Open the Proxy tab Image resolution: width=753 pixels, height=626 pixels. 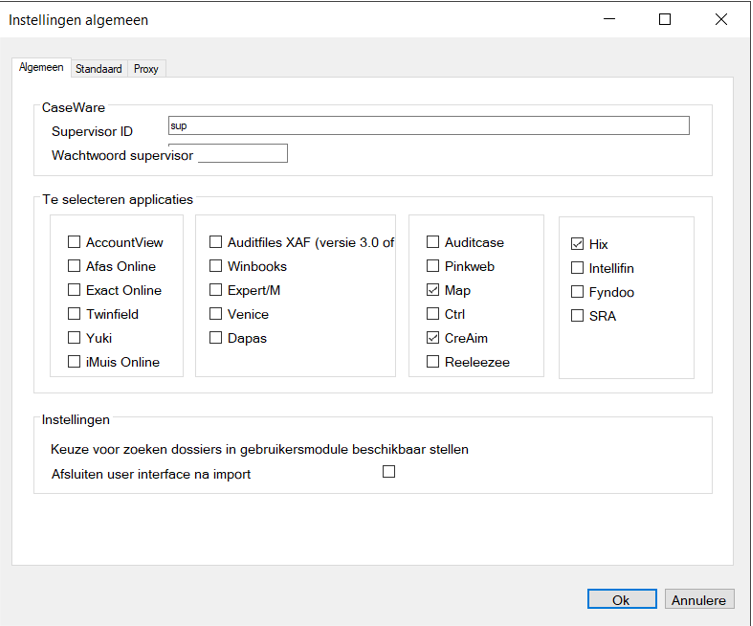(x=146, y=69)
